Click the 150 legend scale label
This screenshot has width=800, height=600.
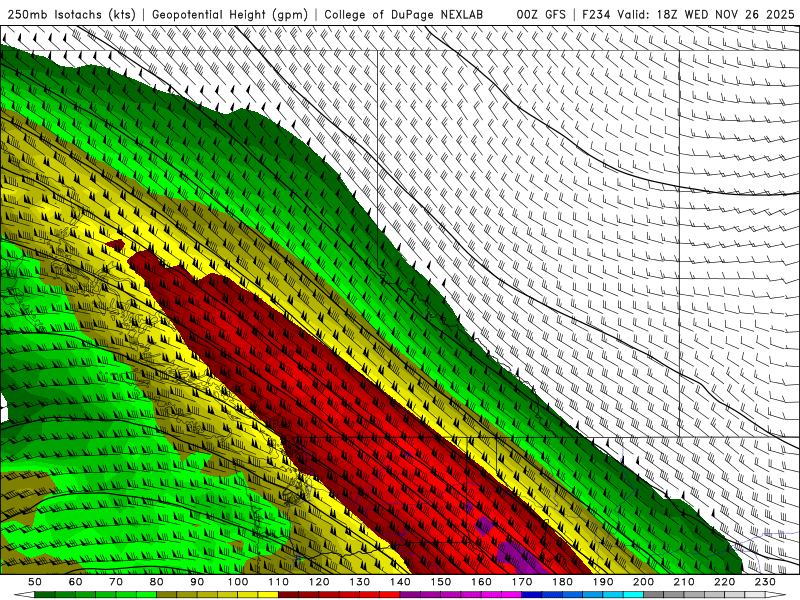point(441,582)
